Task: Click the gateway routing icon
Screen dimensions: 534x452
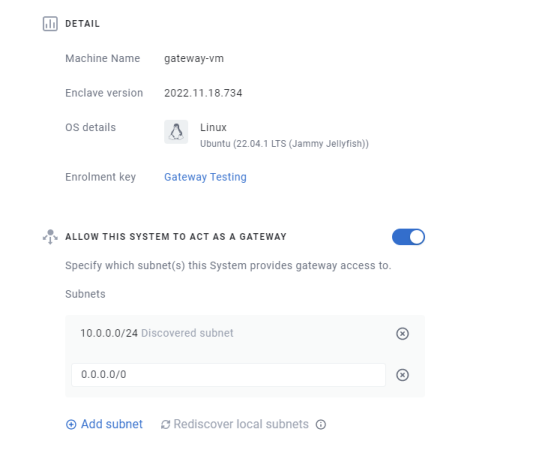Action: click(50, 237)
